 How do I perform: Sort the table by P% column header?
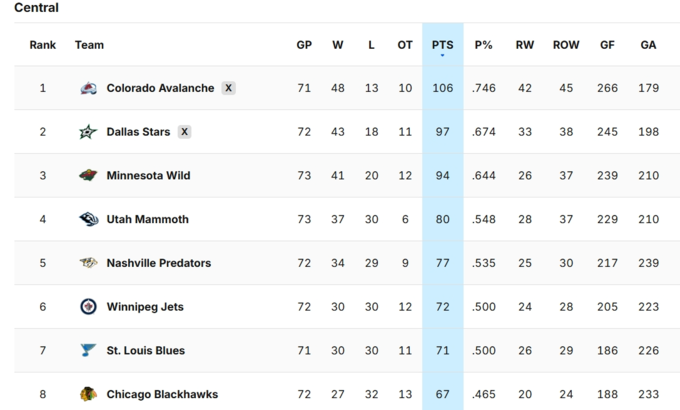coord(484,45)
